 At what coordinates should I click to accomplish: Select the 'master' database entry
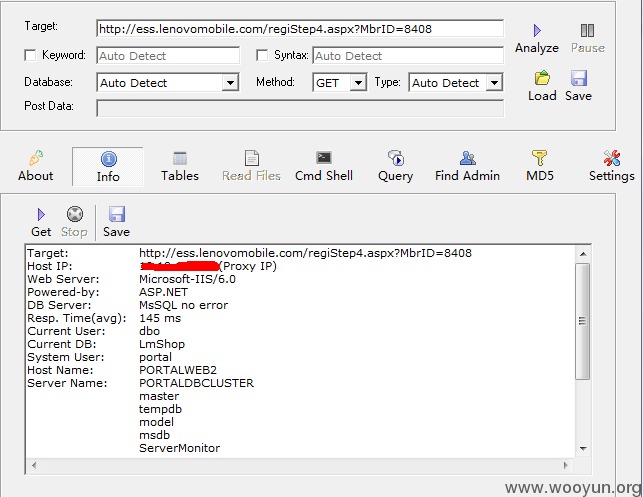[x=159, y=397]
